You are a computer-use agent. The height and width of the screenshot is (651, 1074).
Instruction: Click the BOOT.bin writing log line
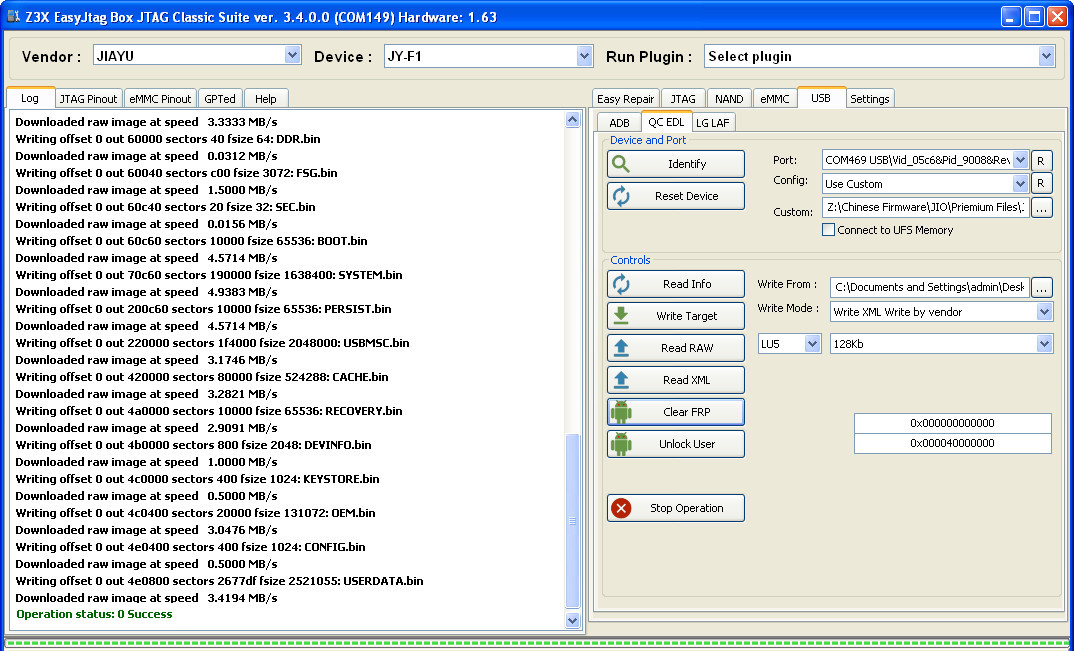192,241
